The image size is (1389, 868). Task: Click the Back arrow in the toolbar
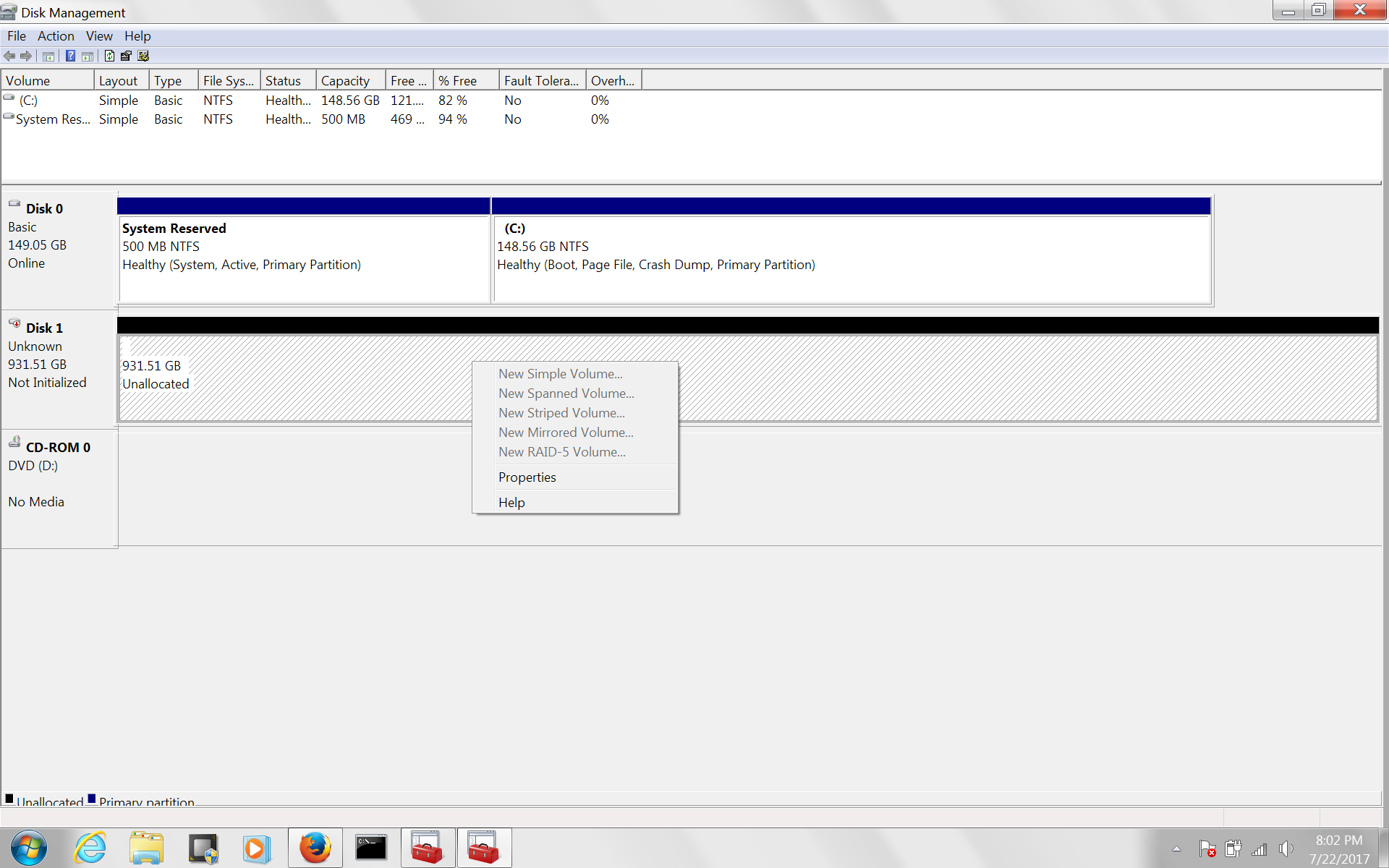click(x=9, y=56)
